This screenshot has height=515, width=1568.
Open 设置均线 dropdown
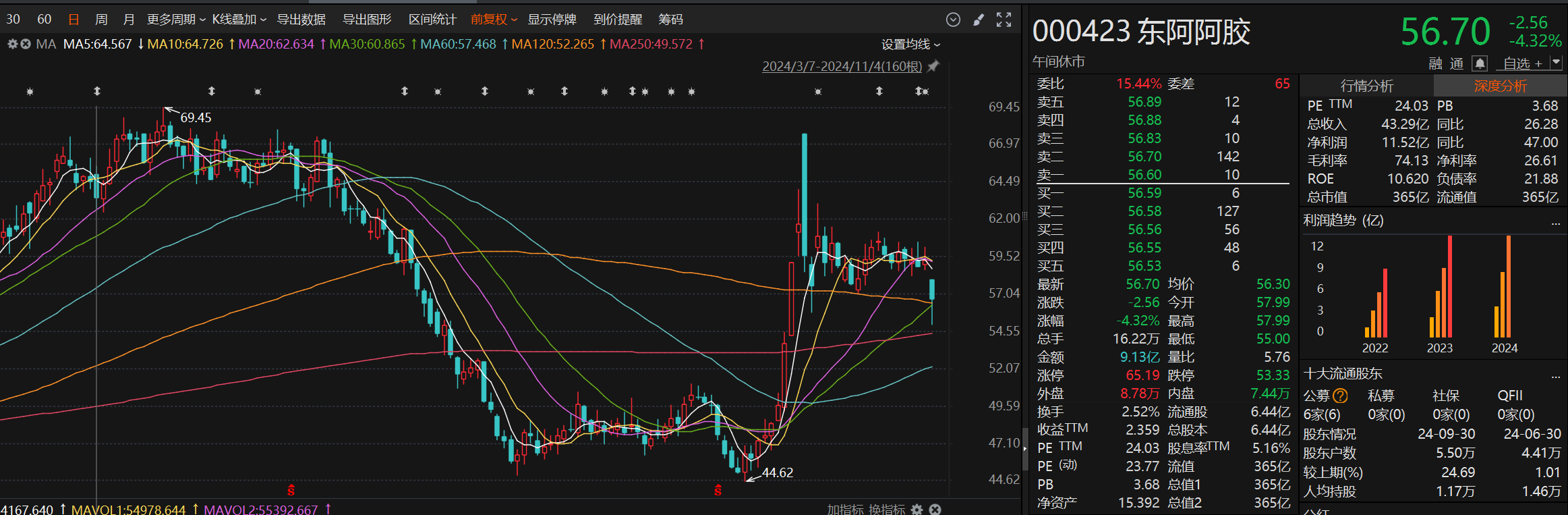click(x=910, y=45)
